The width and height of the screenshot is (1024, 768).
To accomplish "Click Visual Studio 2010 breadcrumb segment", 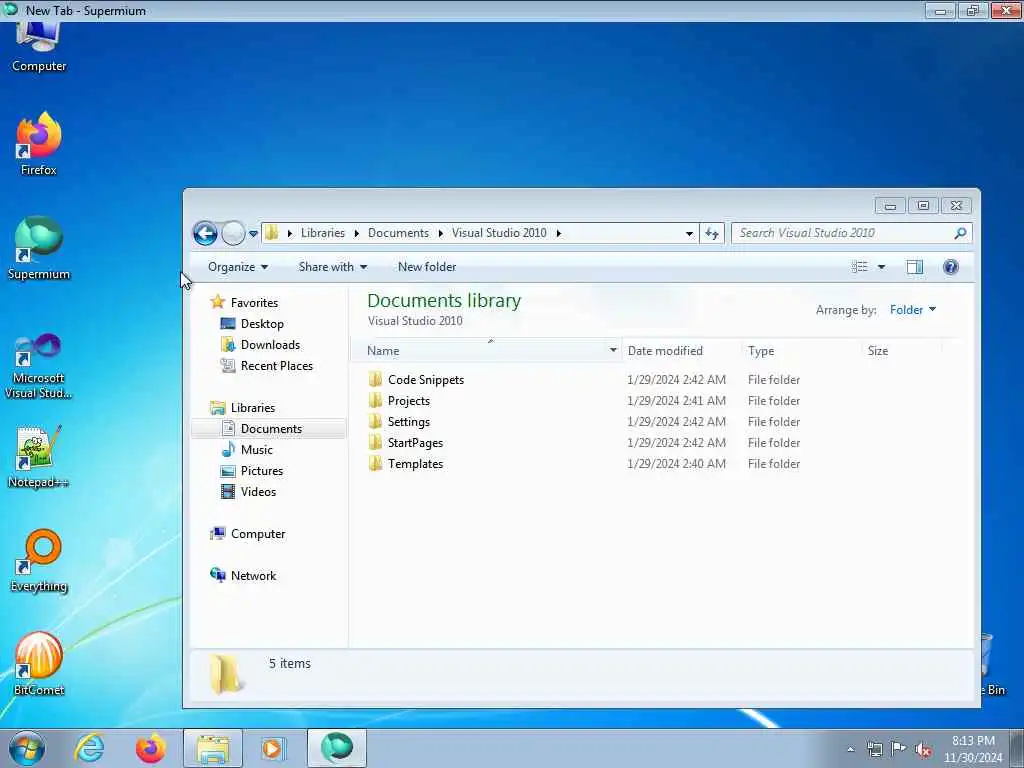I will click(x=499, y=233).
